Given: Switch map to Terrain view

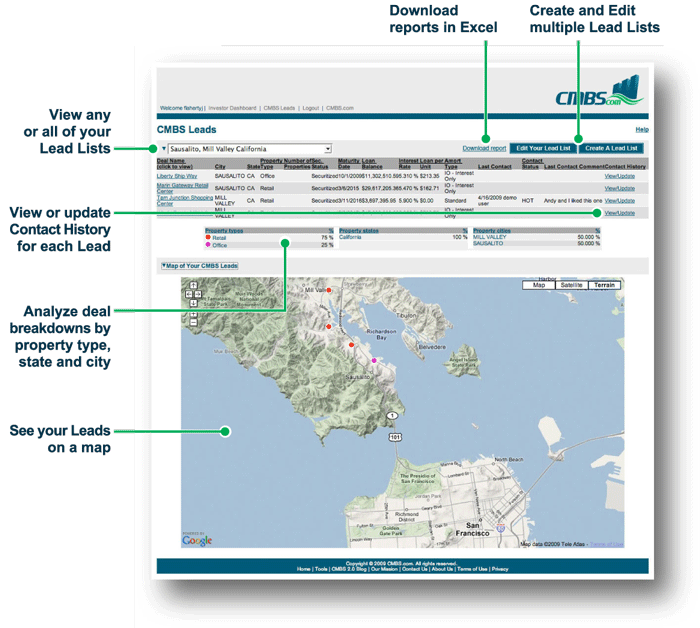Looking at the screenshot, I should tap(604, 285).
